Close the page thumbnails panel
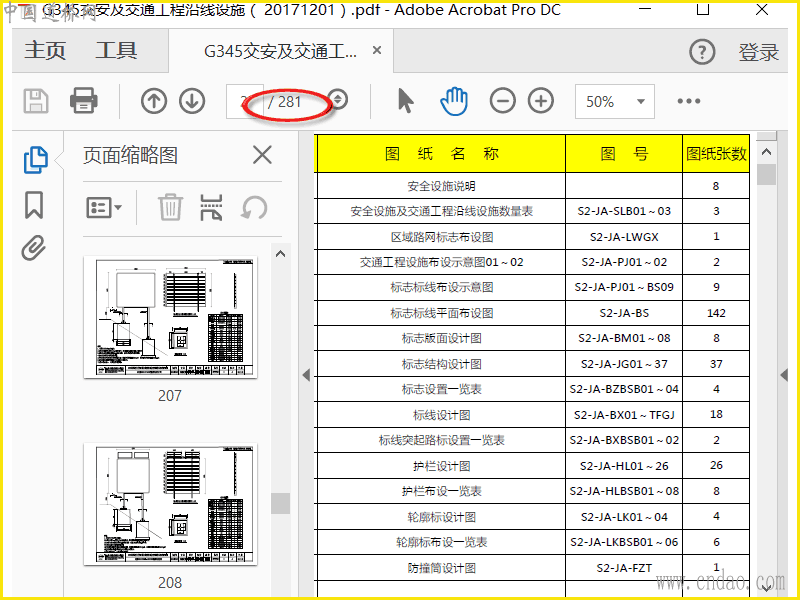 click(x=262, y=155)
